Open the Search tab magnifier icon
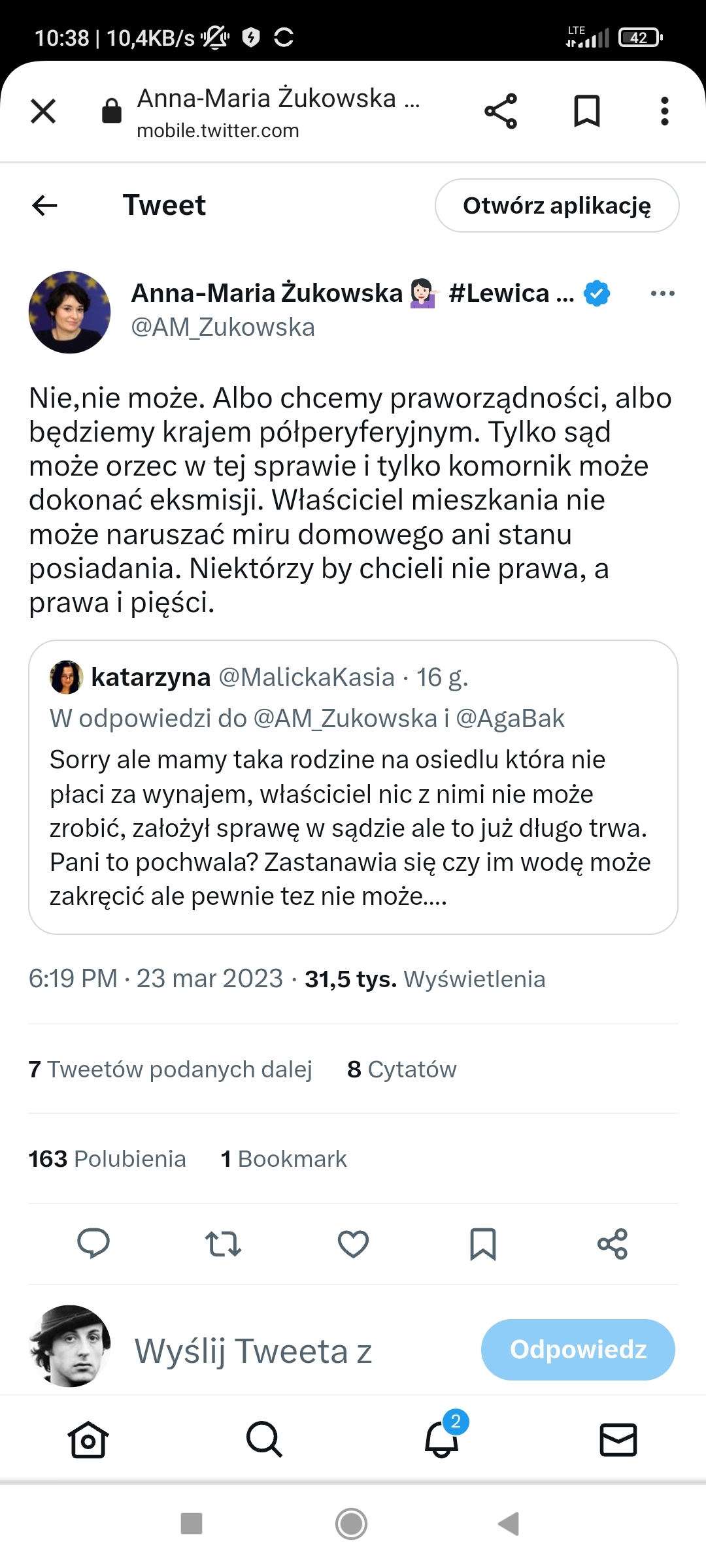The height and width of the screenshot is (1568, 706). pos(264,1439)
